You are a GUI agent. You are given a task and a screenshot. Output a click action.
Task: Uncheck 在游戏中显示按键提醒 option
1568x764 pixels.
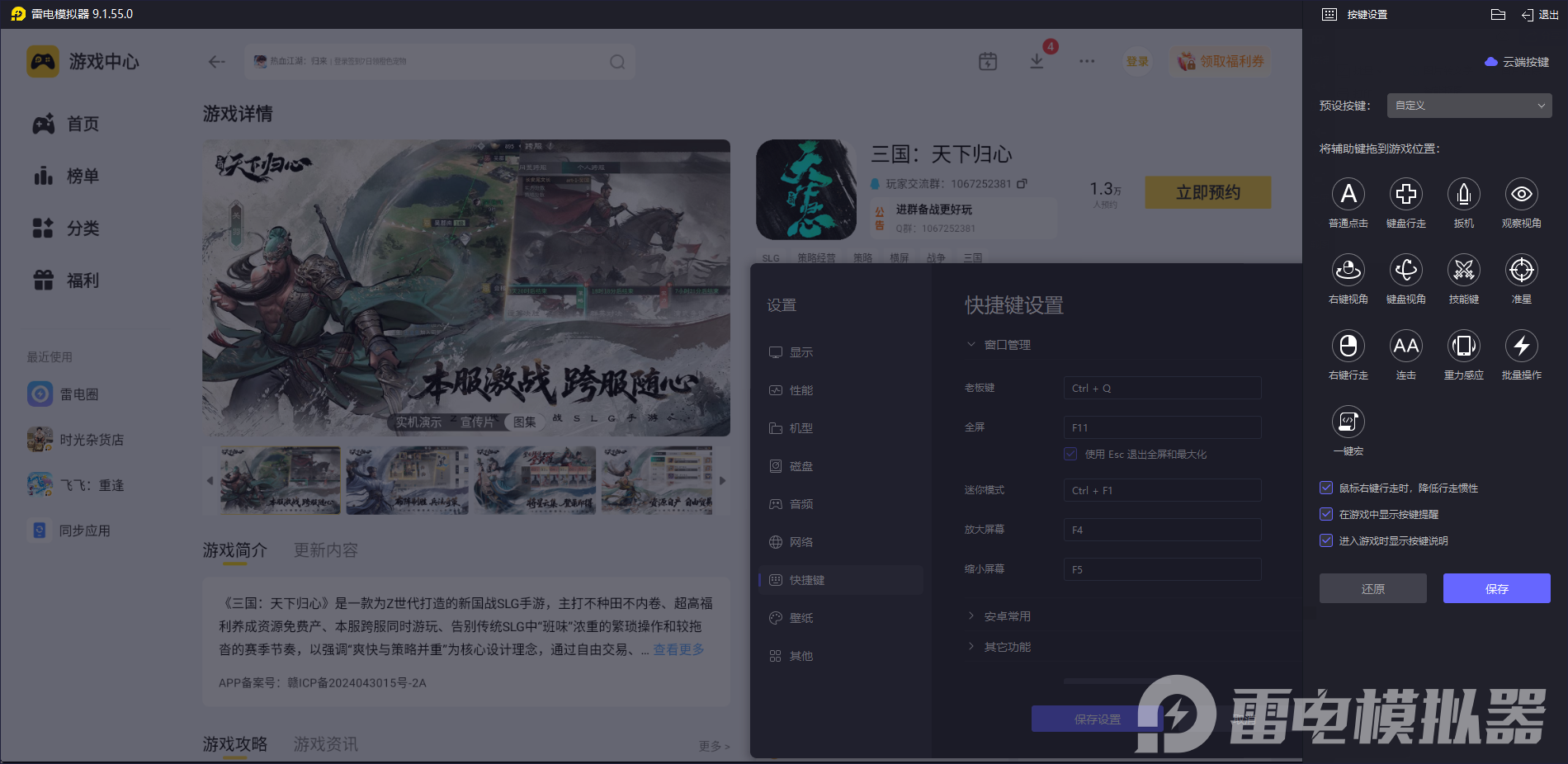(x=1326, y=515)
